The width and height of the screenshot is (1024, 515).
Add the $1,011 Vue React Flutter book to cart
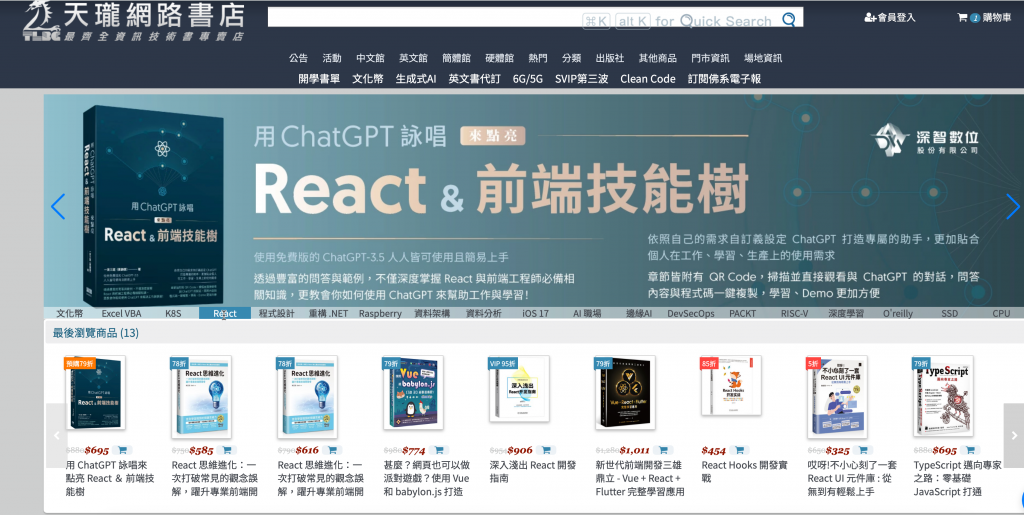coord(663,450)
